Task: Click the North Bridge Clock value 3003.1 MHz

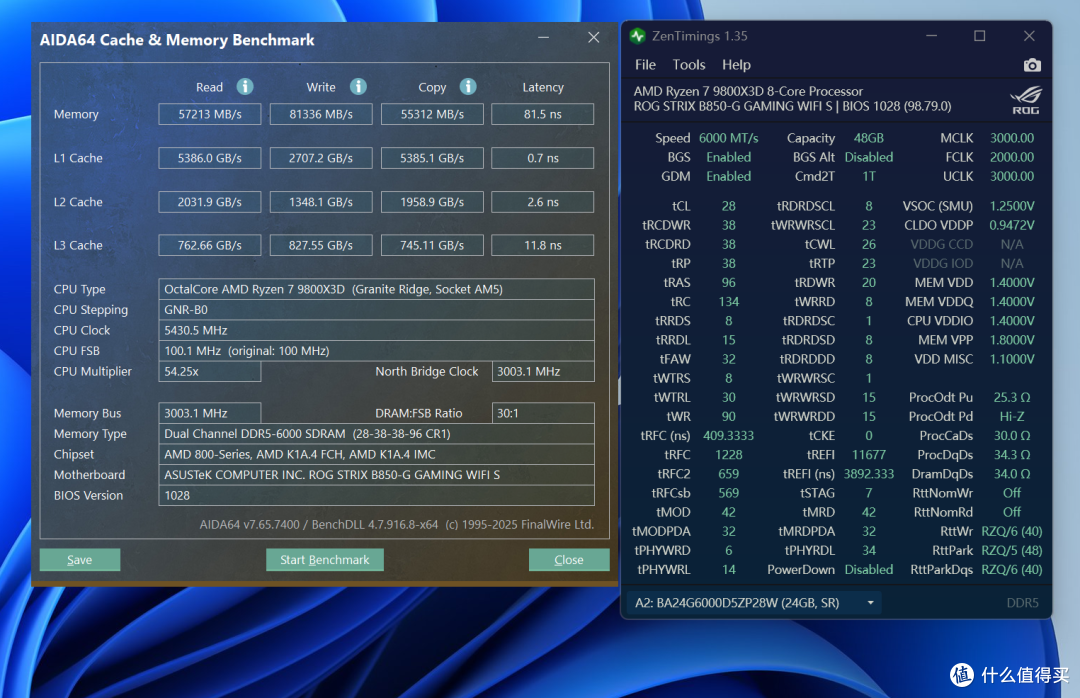Action: point(543,371)
